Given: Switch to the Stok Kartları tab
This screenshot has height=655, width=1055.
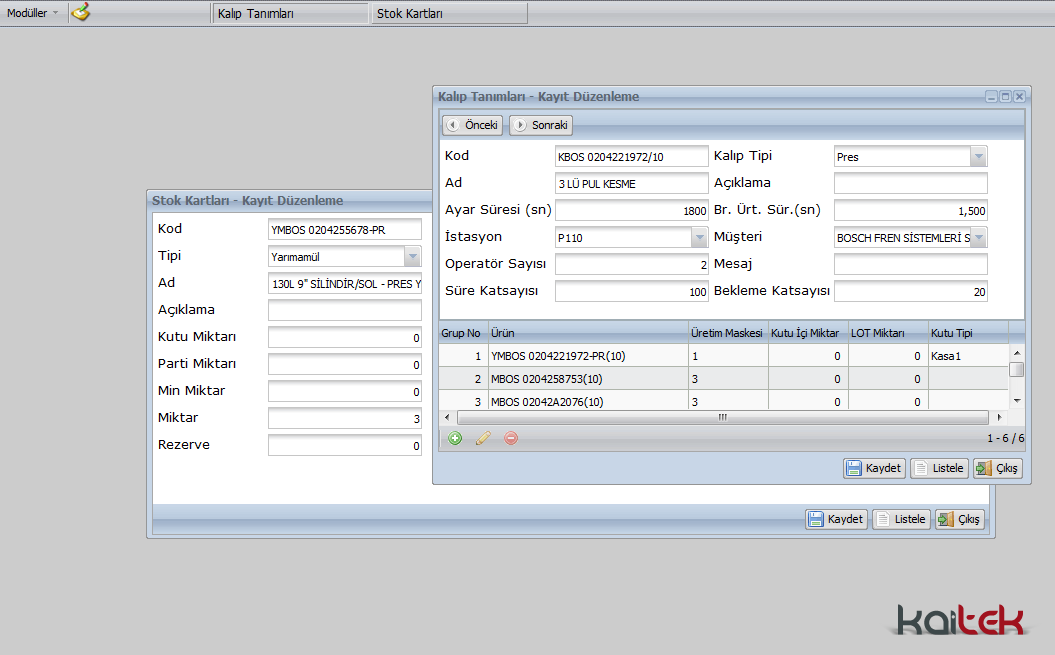Looking at the screenshot, I should coord(448,14).
